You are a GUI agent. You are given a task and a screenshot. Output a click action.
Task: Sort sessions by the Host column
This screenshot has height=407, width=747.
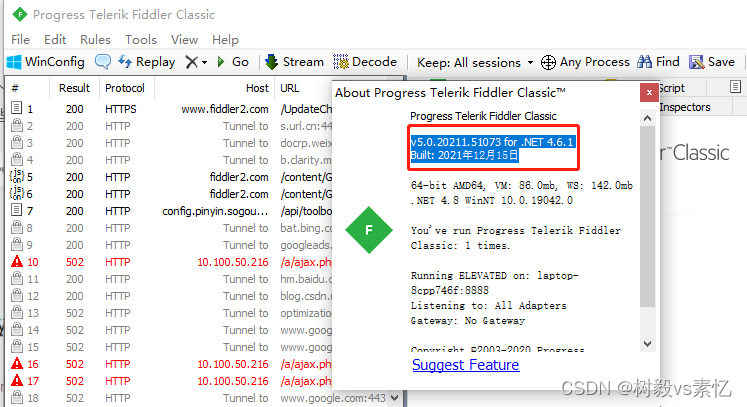pos(214,88)
